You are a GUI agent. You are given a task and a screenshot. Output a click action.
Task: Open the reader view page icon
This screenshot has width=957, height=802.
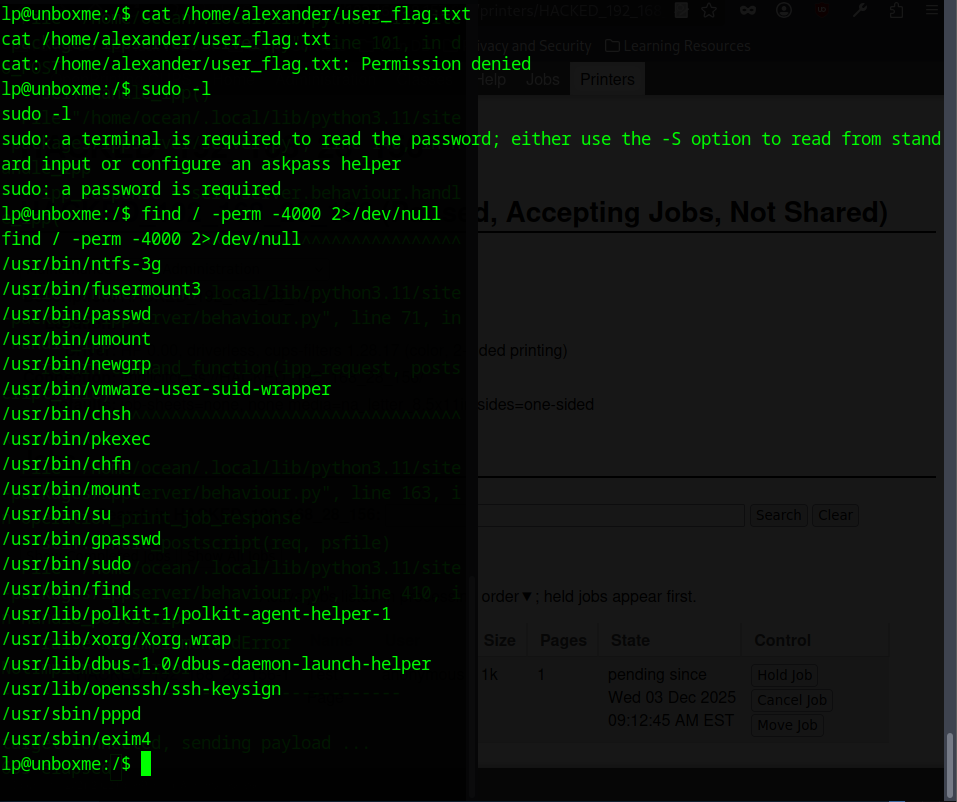(x=681, y=11)
